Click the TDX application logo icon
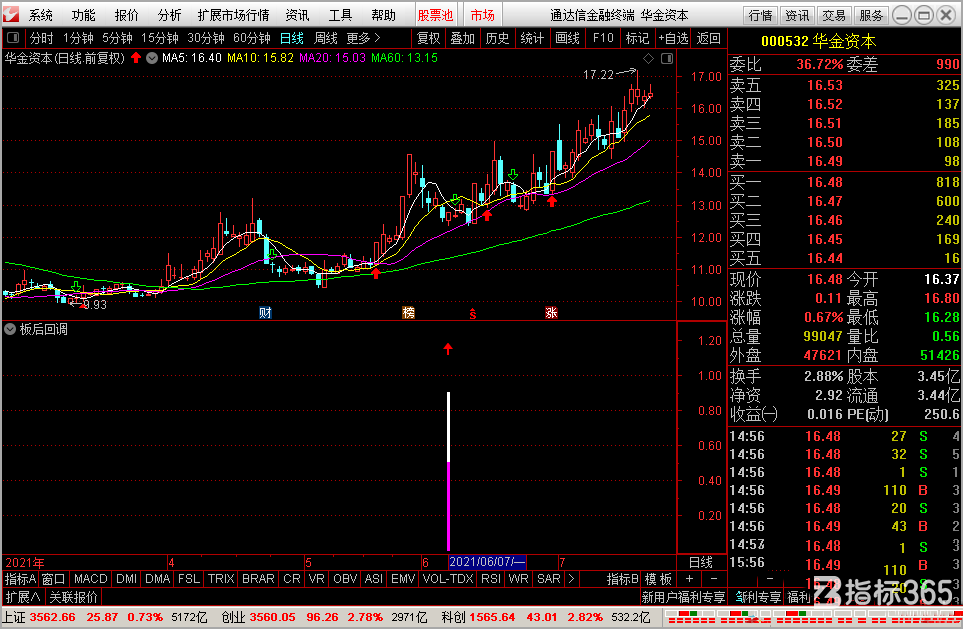The width and height of the screenshot is (963, 629). 11,15
